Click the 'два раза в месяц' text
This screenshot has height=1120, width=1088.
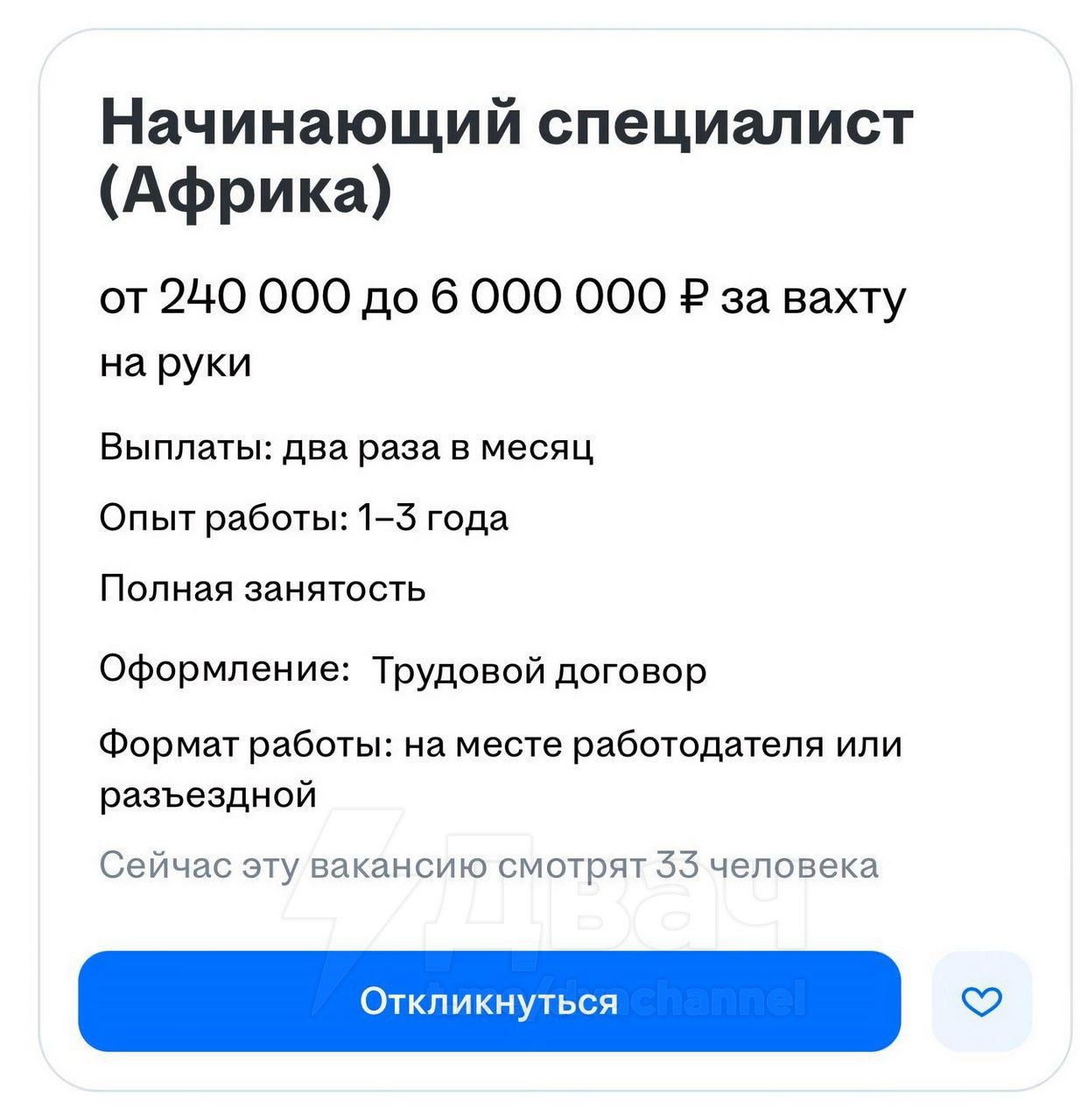438,447
